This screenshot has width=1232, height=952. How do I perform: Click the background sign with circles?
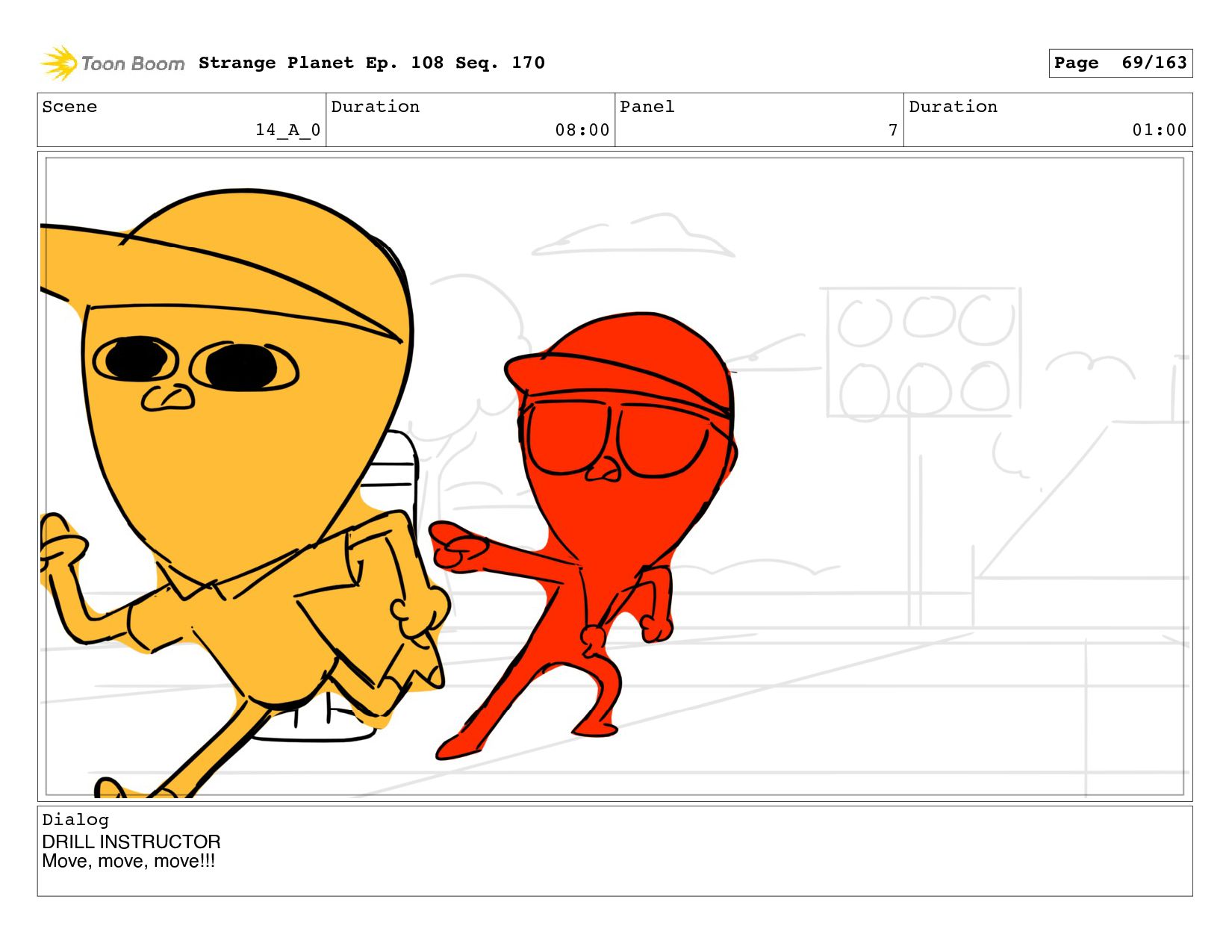coord(923,352)
